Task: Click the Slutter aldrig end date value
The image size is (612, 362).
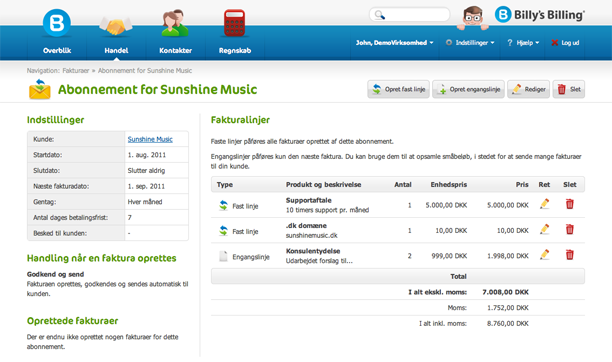Action: 146,171
